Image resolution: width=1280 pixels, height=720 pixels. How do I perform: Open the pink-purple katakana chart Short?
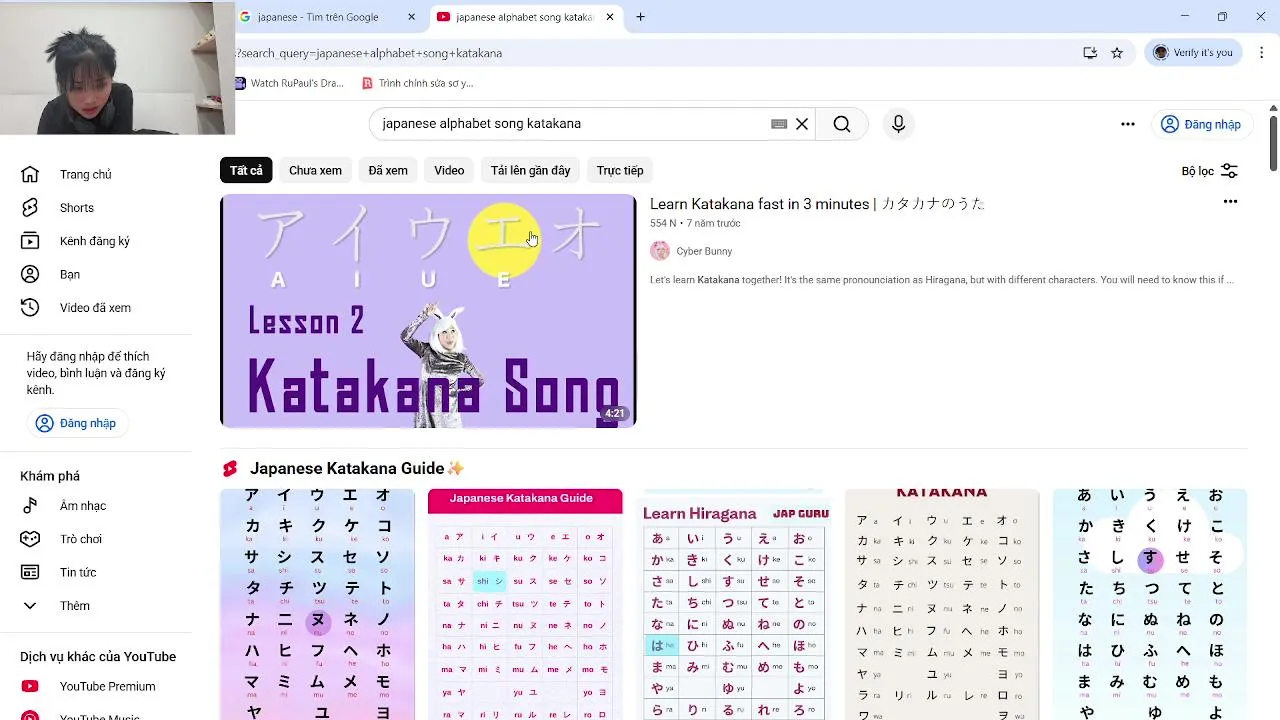point(318,604)
